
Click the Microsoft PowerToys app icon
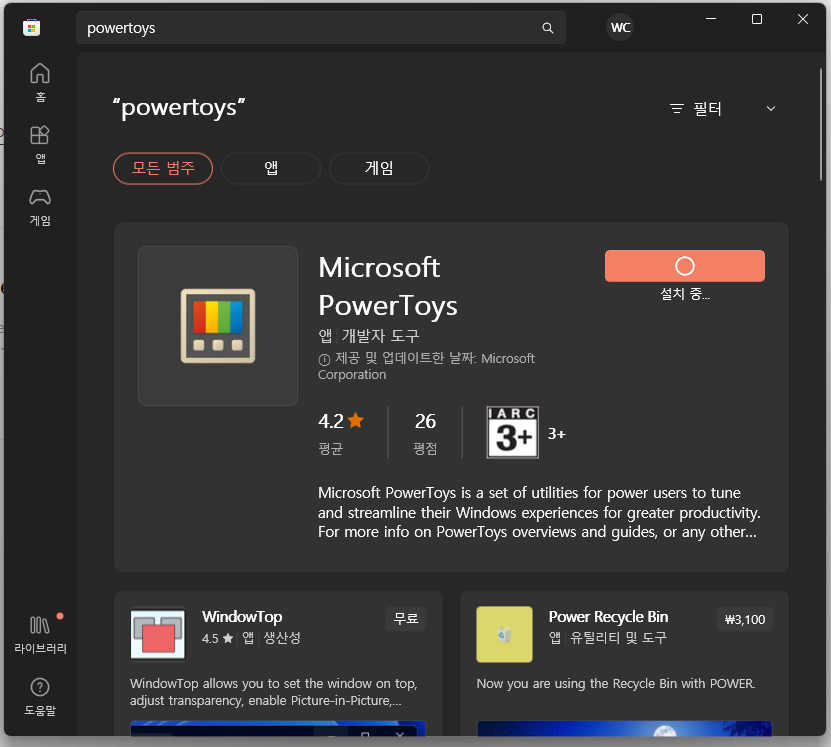(x=218, y=326)
